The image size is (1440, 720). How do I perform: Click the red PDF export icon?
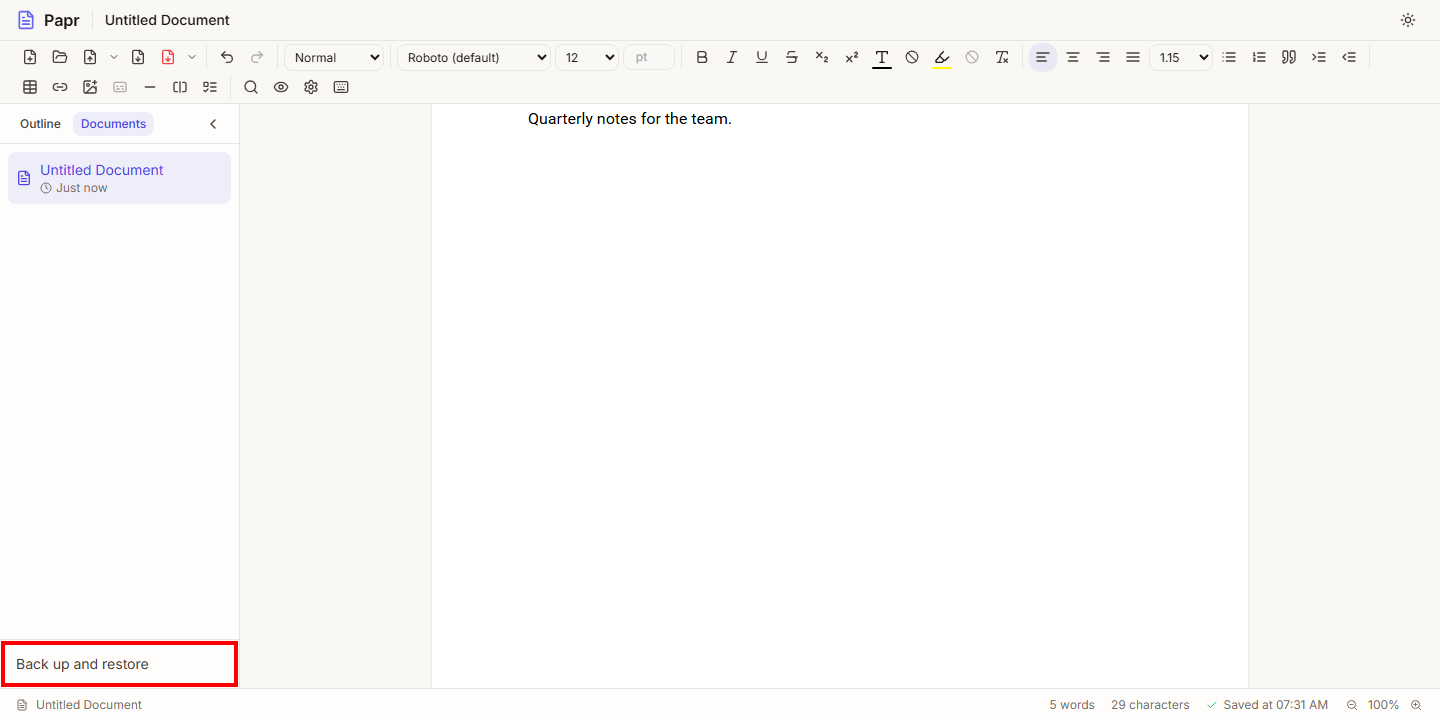coord(168,57)
